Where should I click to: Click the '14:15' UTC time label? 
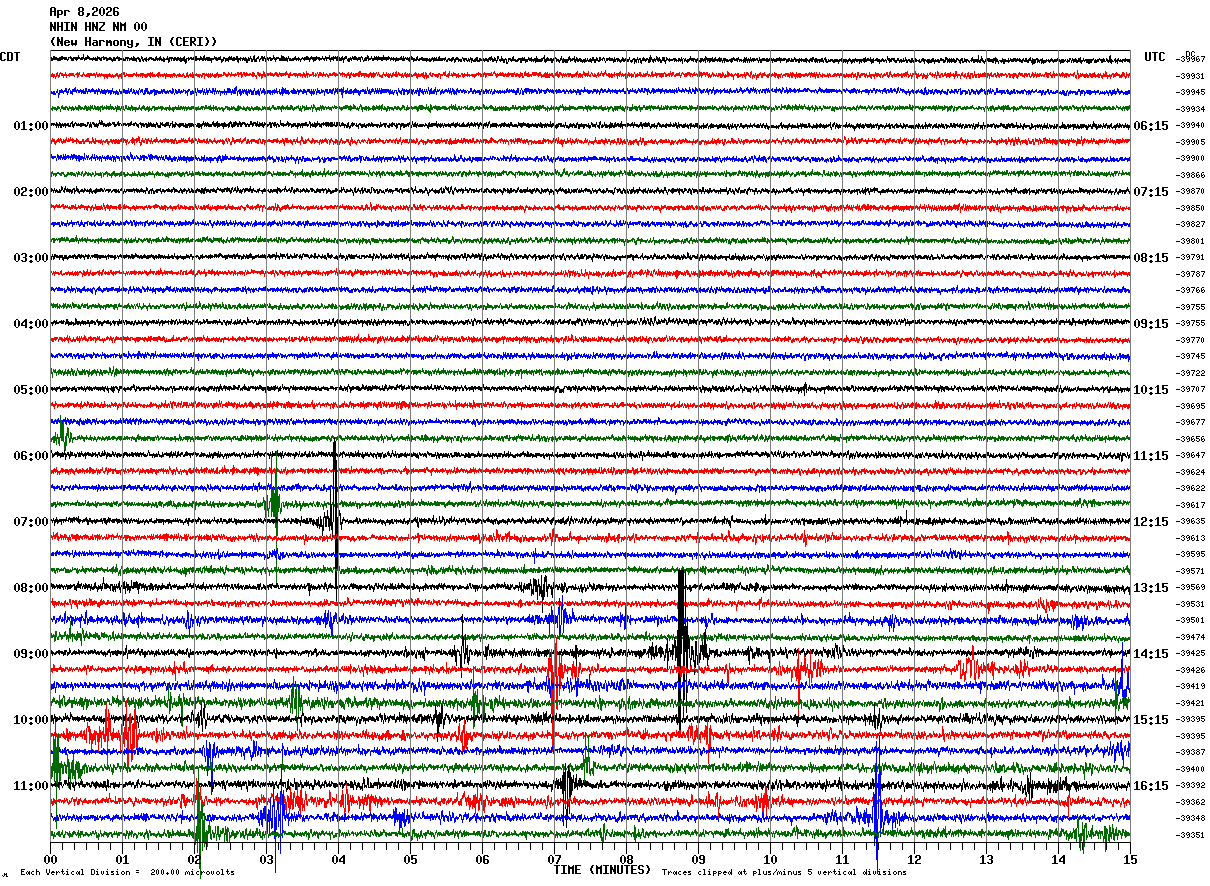[x=1151, y=654]
